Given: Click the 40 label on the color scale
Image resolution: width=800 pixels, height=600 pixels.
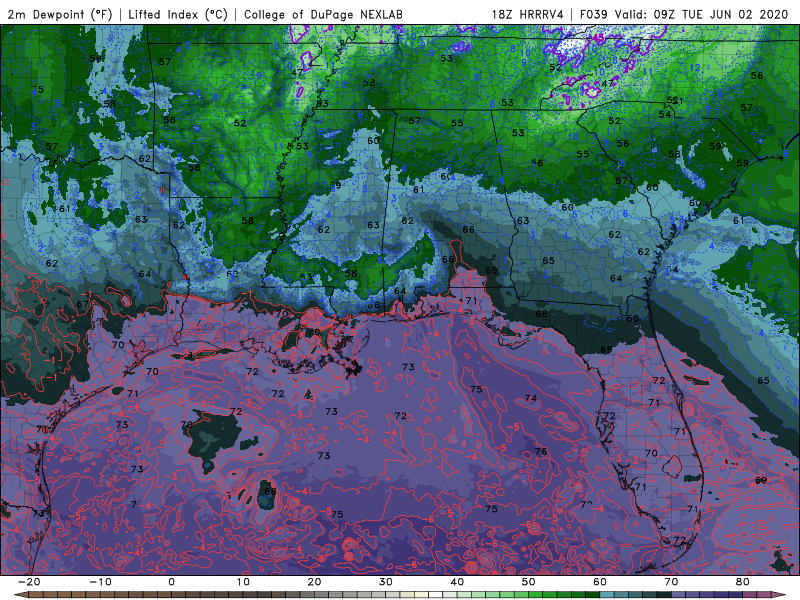Looking at the screenshot, I should pos(457,582).
